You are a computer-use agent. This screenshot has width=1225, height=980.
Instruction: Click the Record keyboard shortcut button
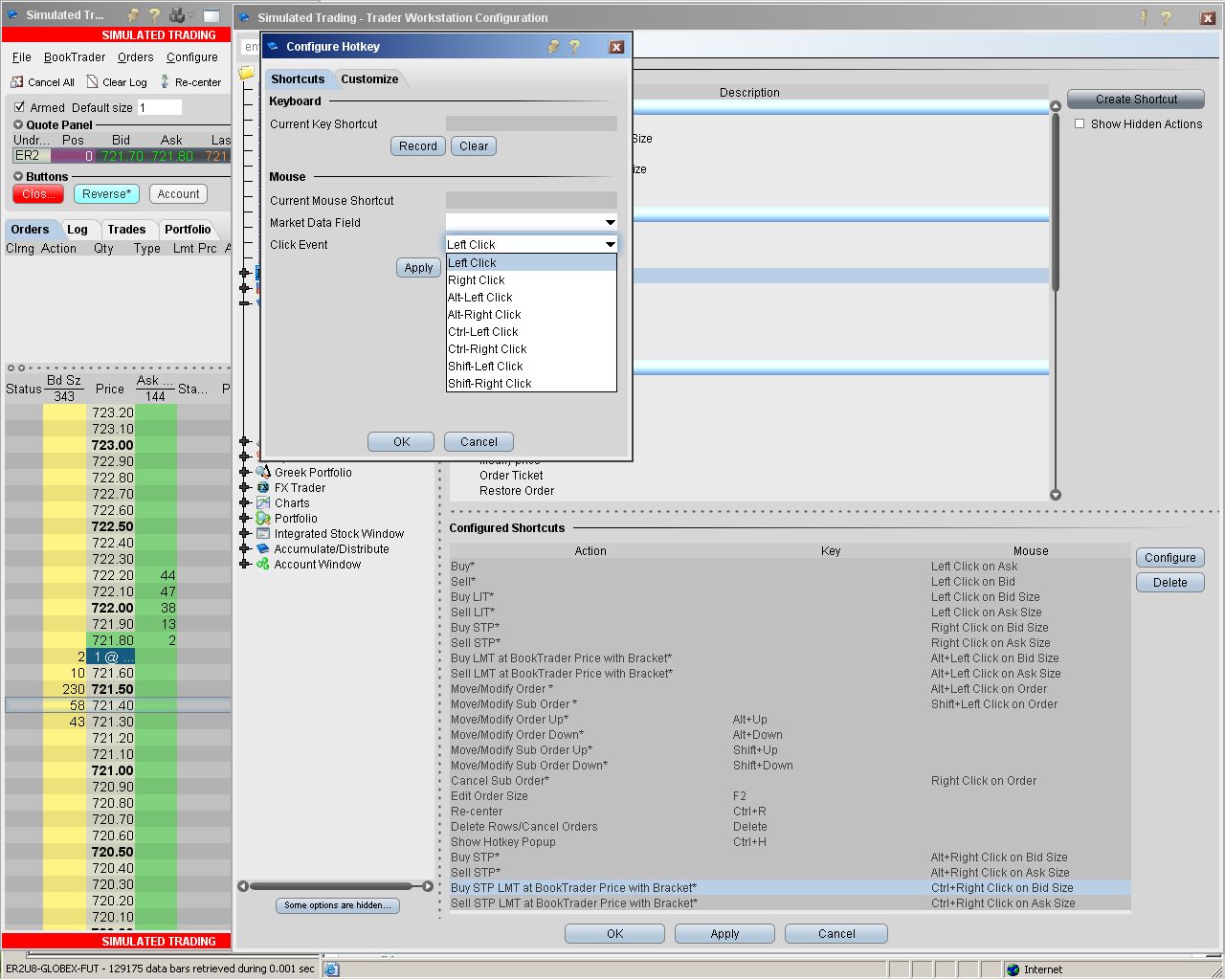[x=417, y=146]
